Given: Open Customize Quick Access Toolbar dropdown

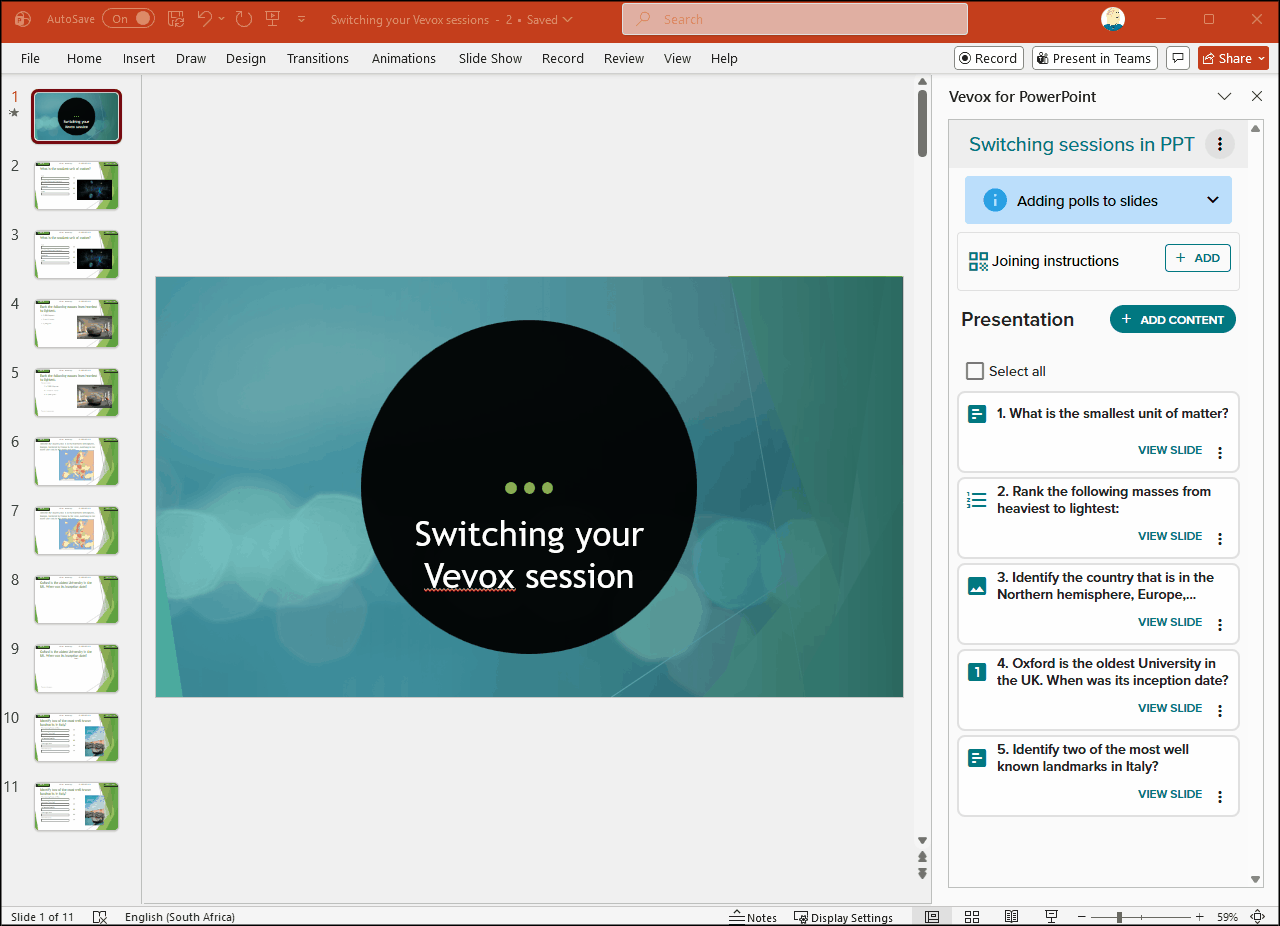Looking at the screenshot, I should click(x=302, y=19).
